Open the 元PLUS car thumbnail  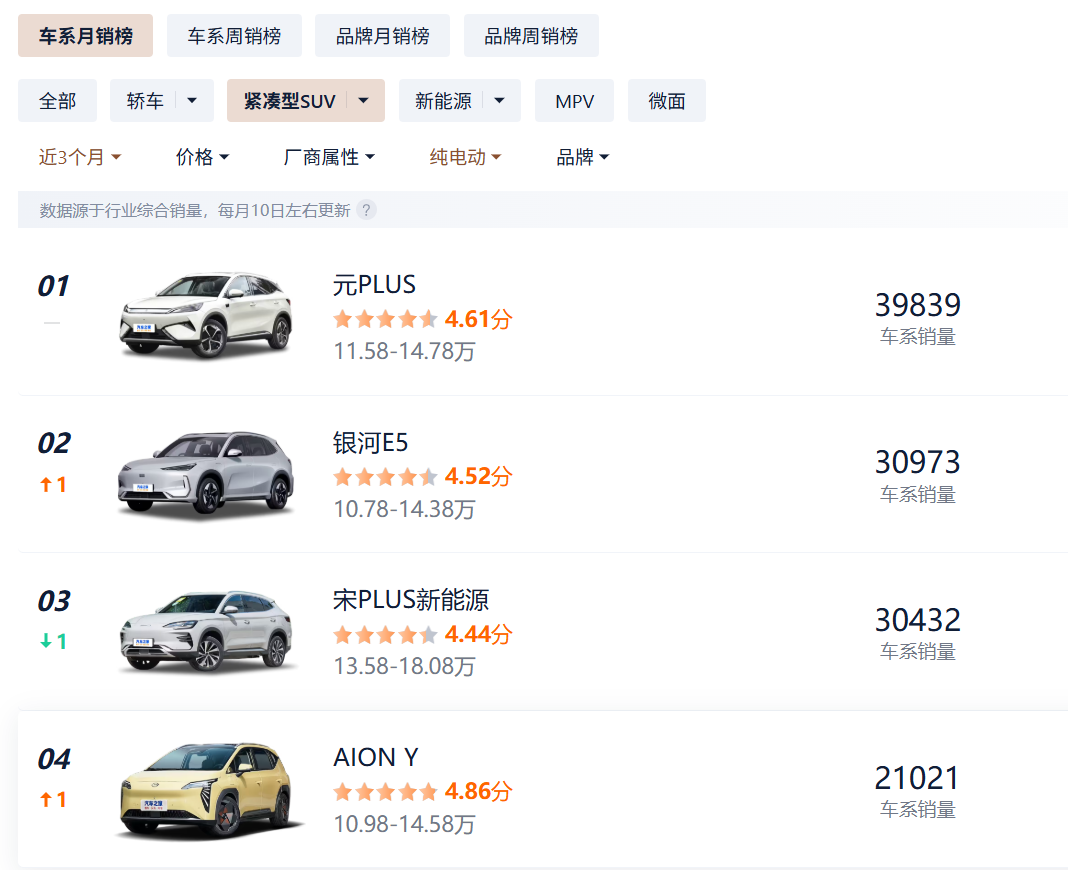(207, 315)
